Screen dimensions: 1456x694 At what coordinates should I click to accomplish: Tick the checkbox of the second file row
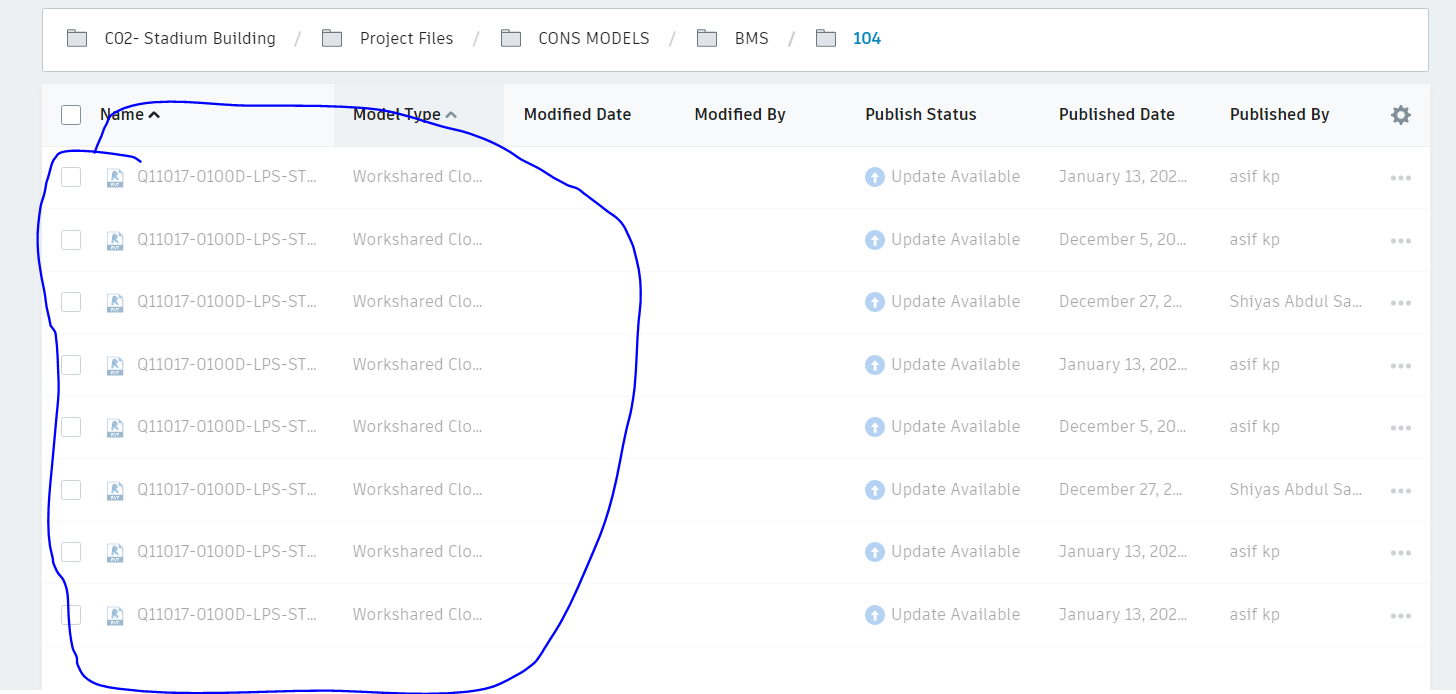71,240
